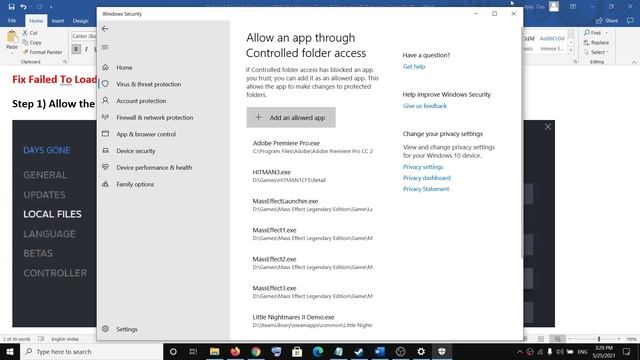Screen dimensions: 640x360
Task: Toggle Bold formatting in Word
Action: [76, 49]
